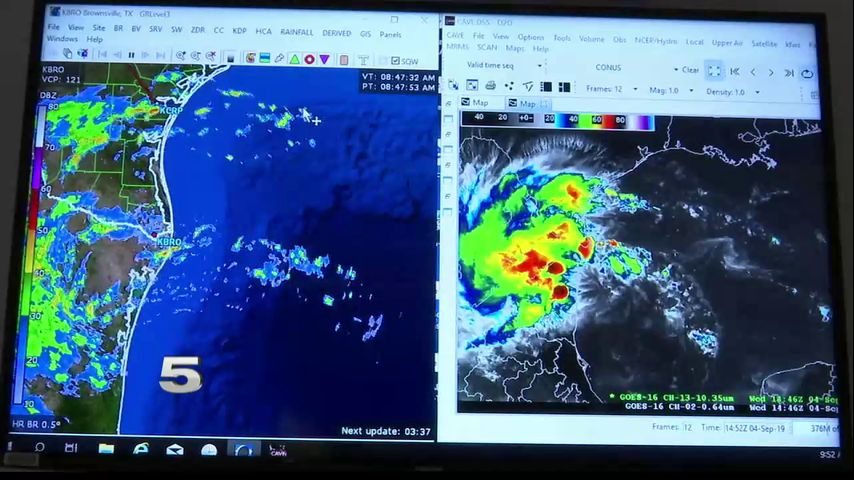Click the printer icon in CAVE toolbar
This screenshot has height=480, width=854.
pos(490,86)
